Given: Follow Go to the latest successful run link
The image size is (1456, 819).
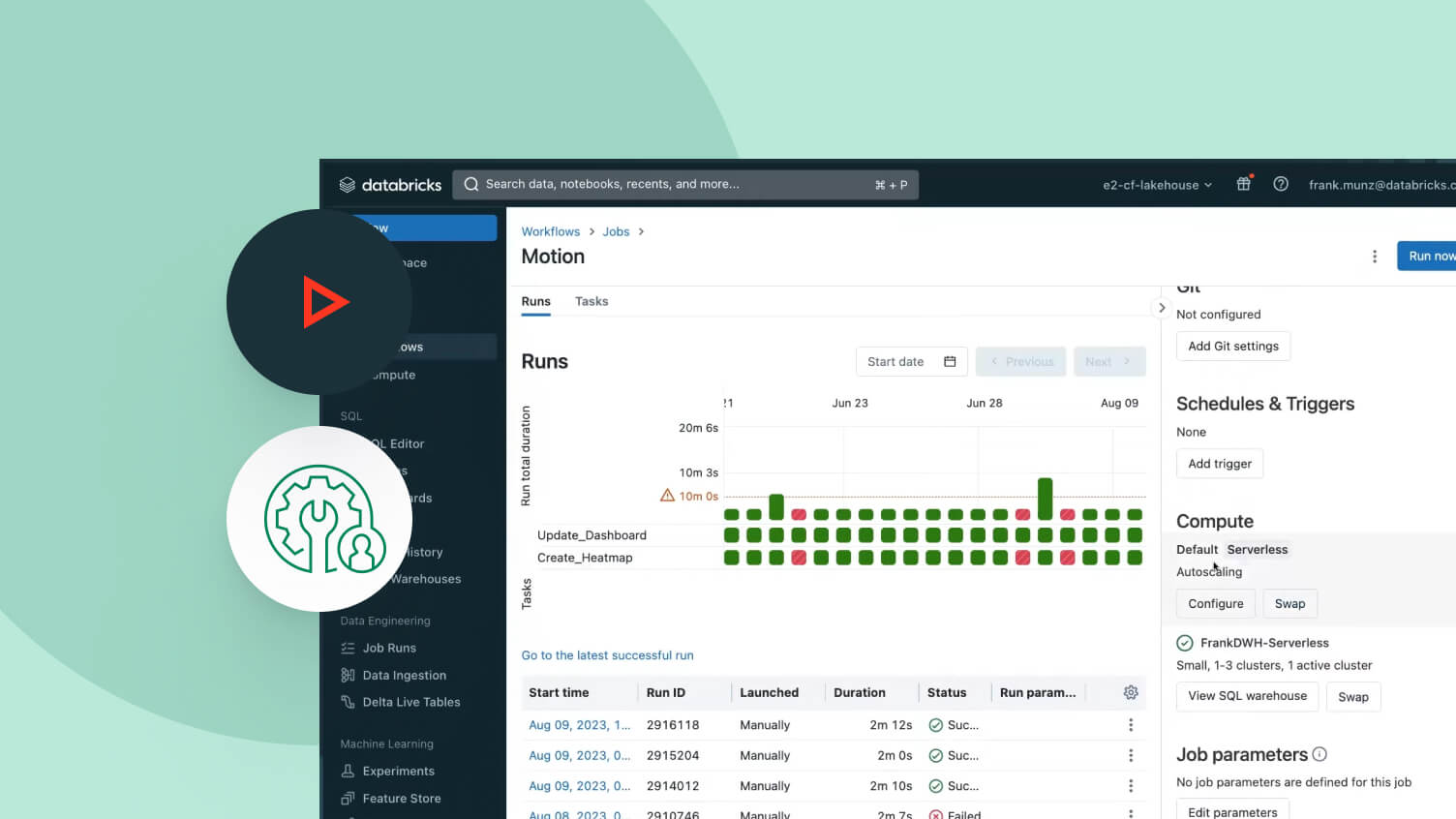Looking at the screenshot, I should [x=607, y=655].
